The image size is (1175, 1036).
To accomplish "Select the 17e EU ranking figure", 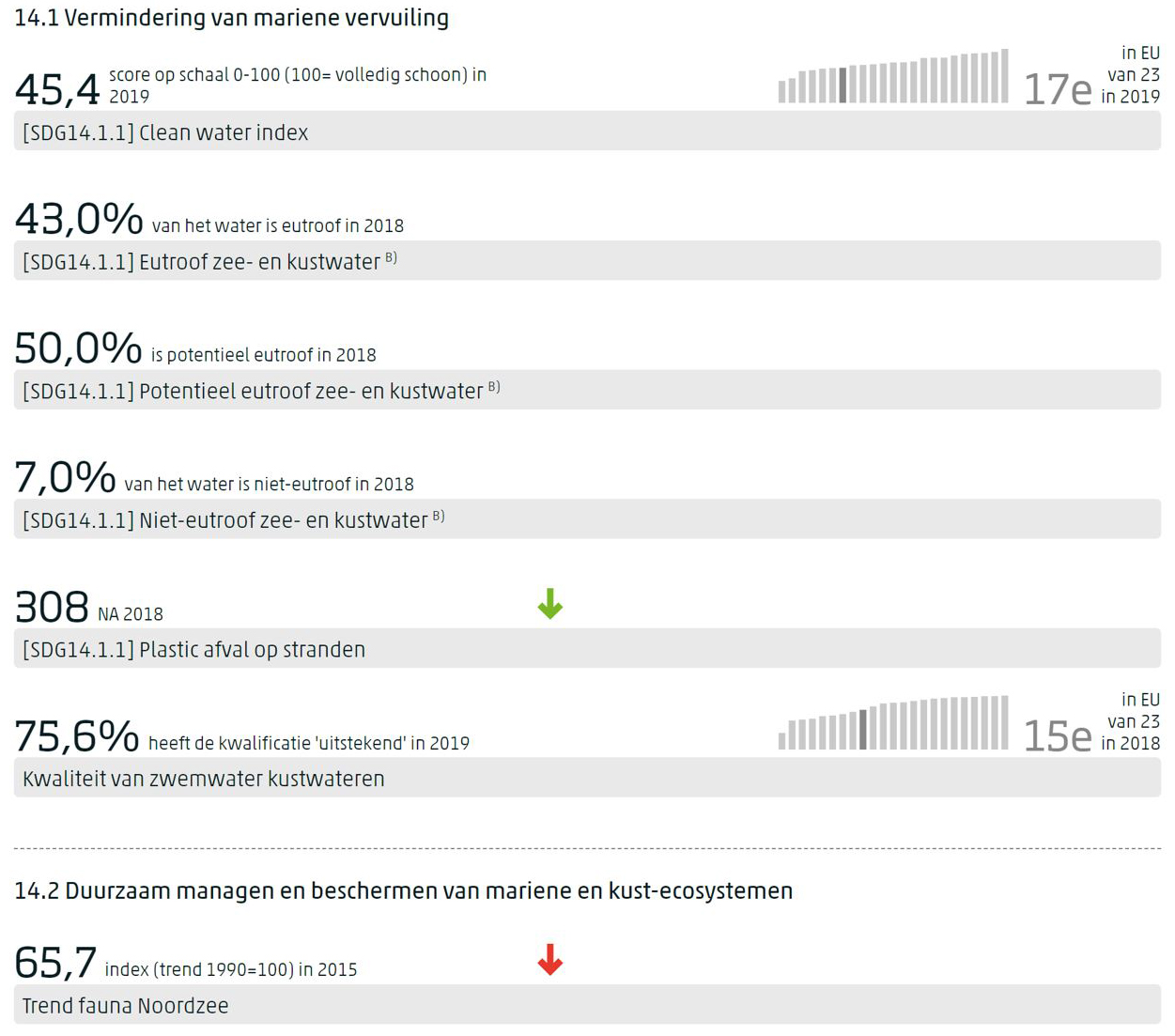I will coord(1057,89).
